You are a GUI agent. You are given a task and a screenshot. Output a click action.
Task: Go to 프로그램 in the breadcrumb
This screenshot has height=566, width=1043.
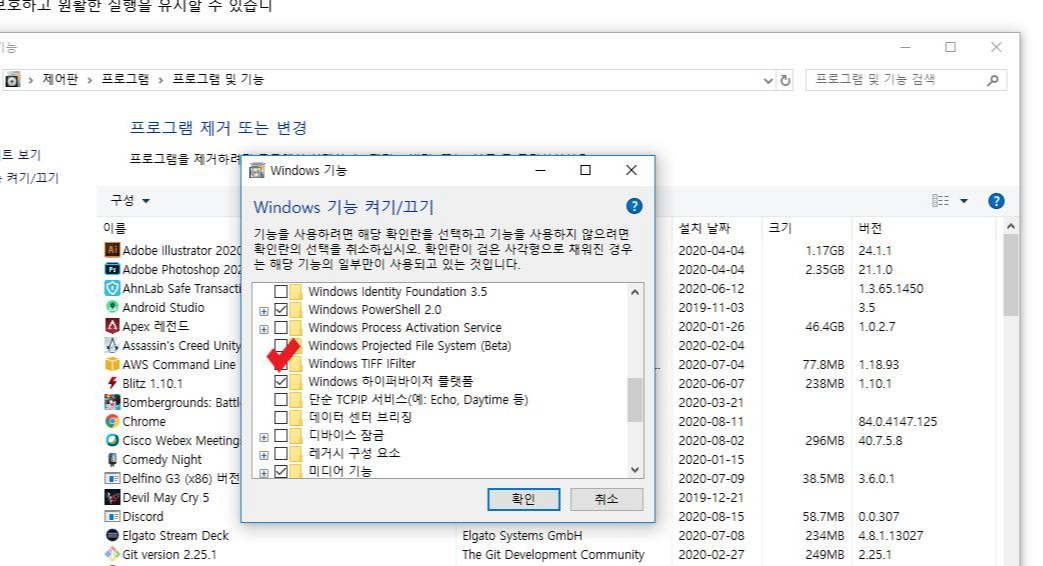(x=125, y=79)
